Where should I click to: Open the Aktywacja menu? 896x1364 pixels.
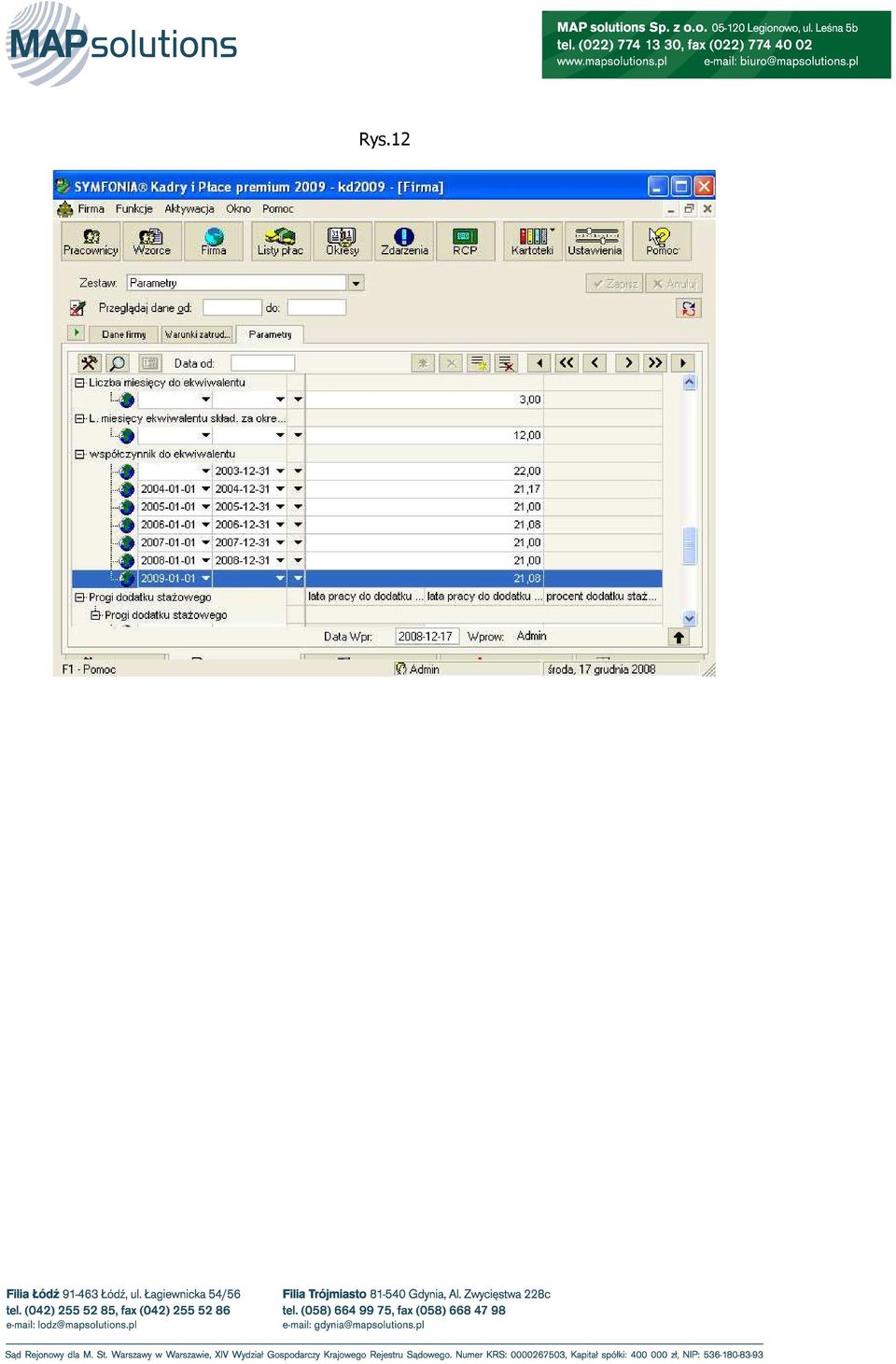189,209
